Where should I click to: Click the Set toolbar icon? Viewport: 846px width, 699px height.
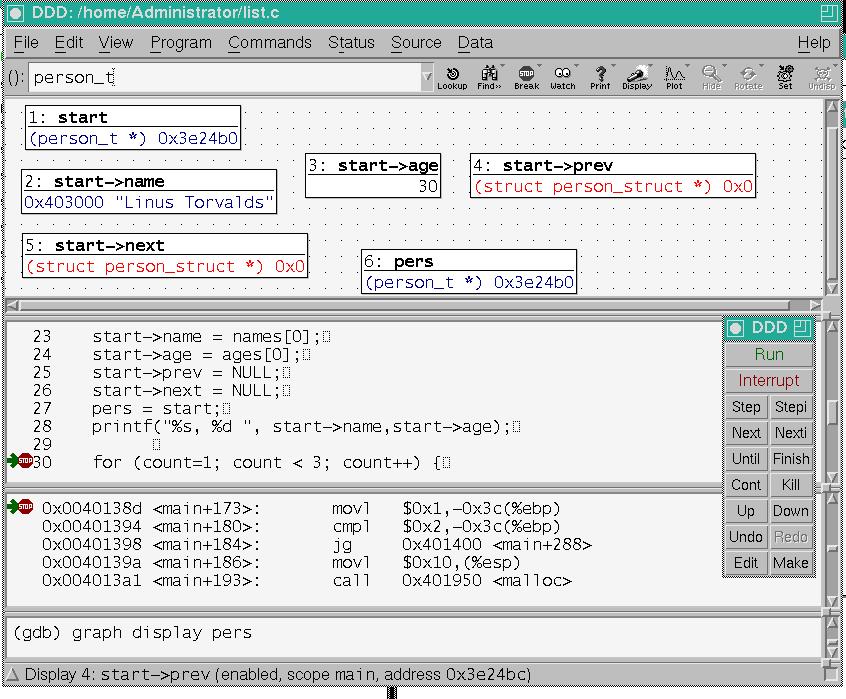coord(786,78)
